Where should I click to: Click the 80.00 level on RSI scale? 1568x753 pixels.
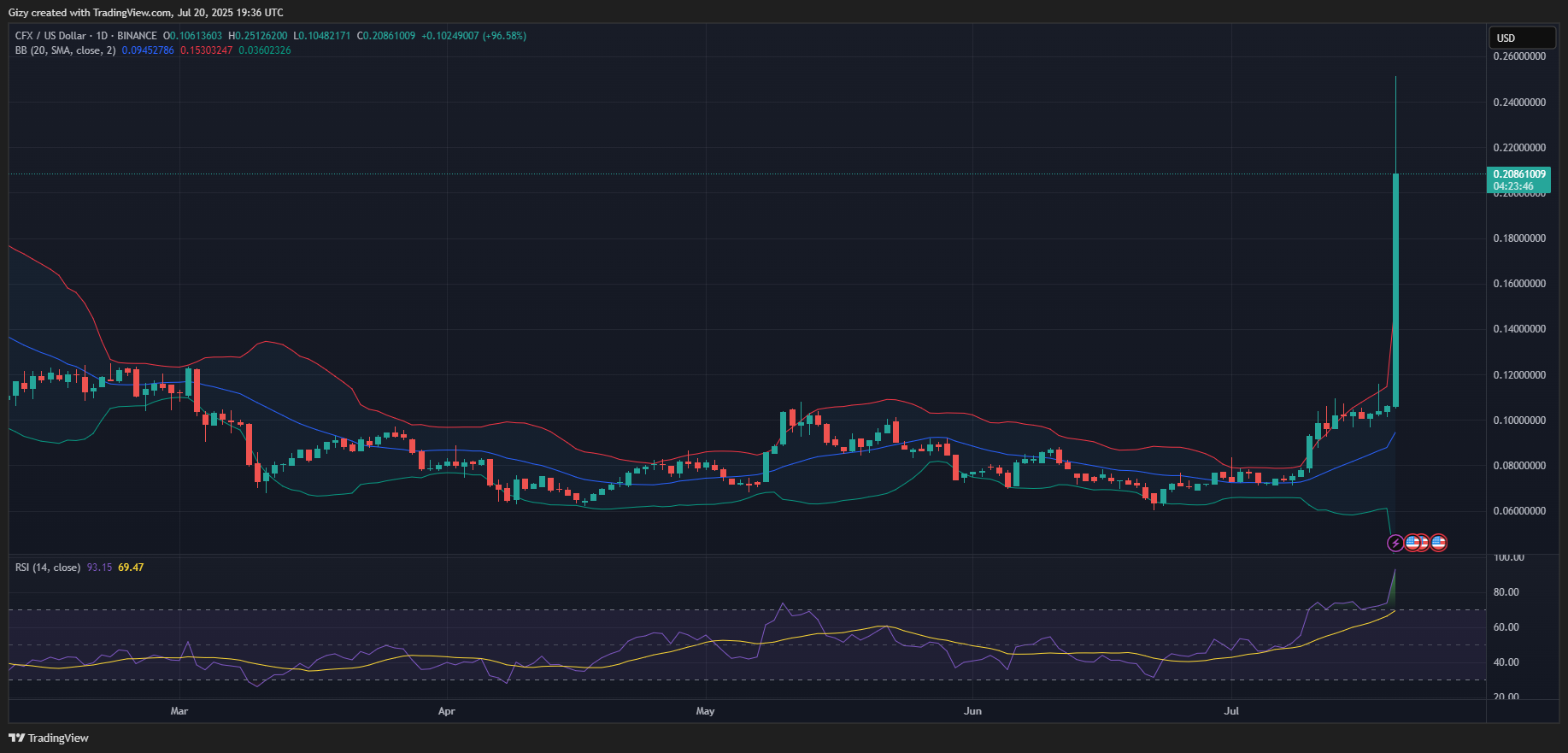pyautogui.click(x=1506, y=592)
